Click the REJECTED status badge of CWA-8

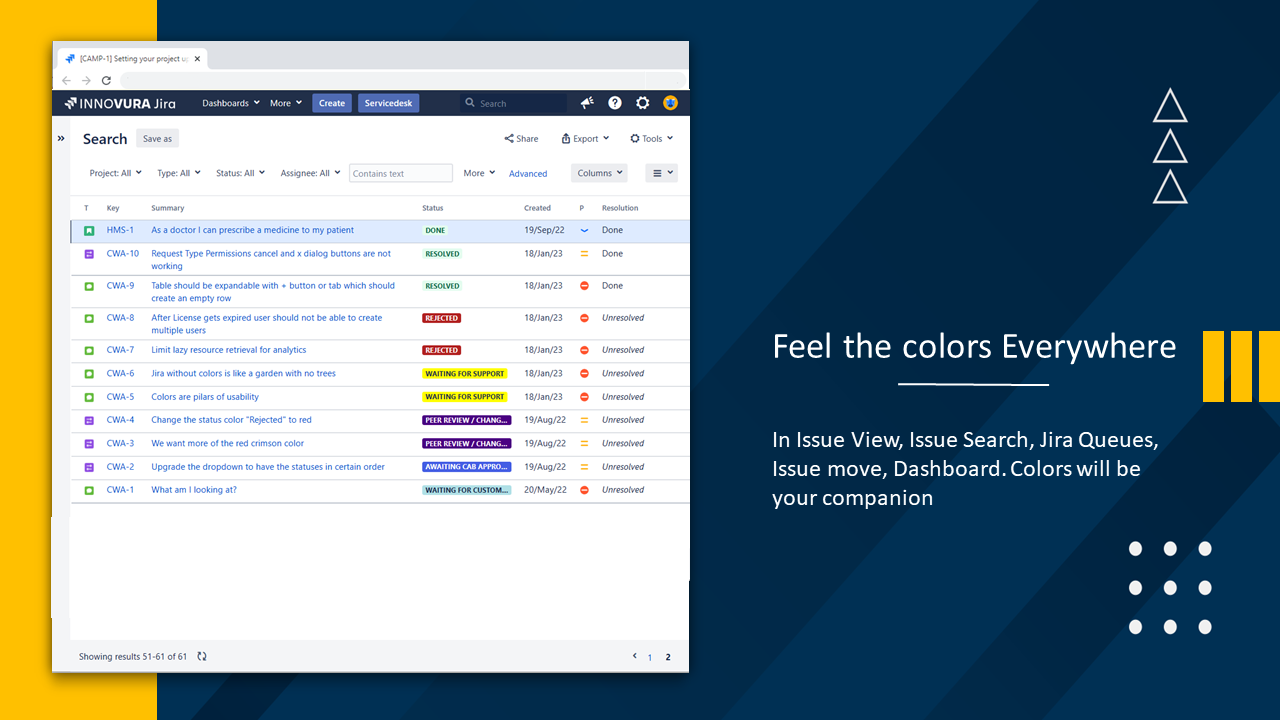point(441,318)
